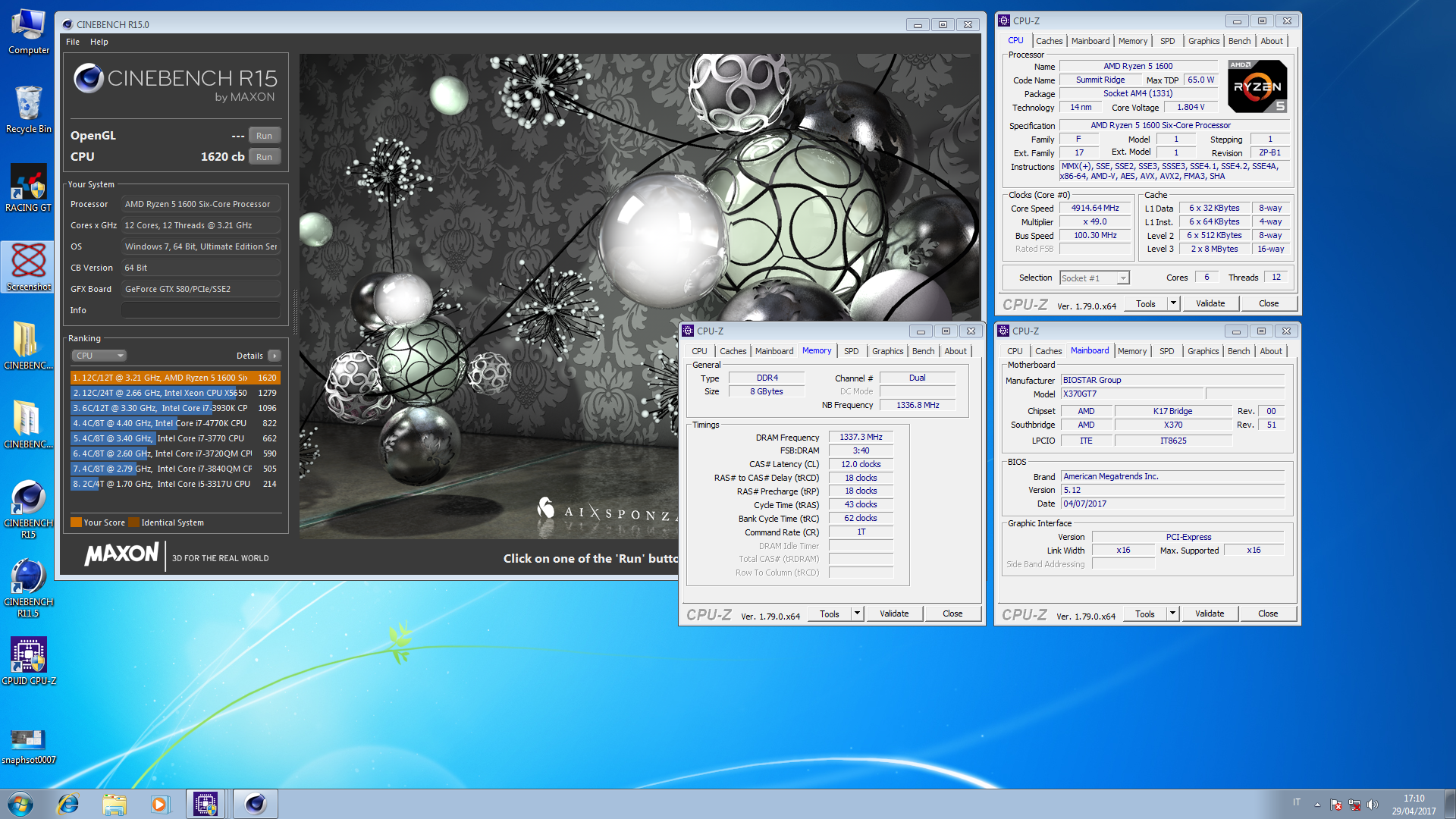Click the taskbar clock showing 17:10

[1414, 805]
